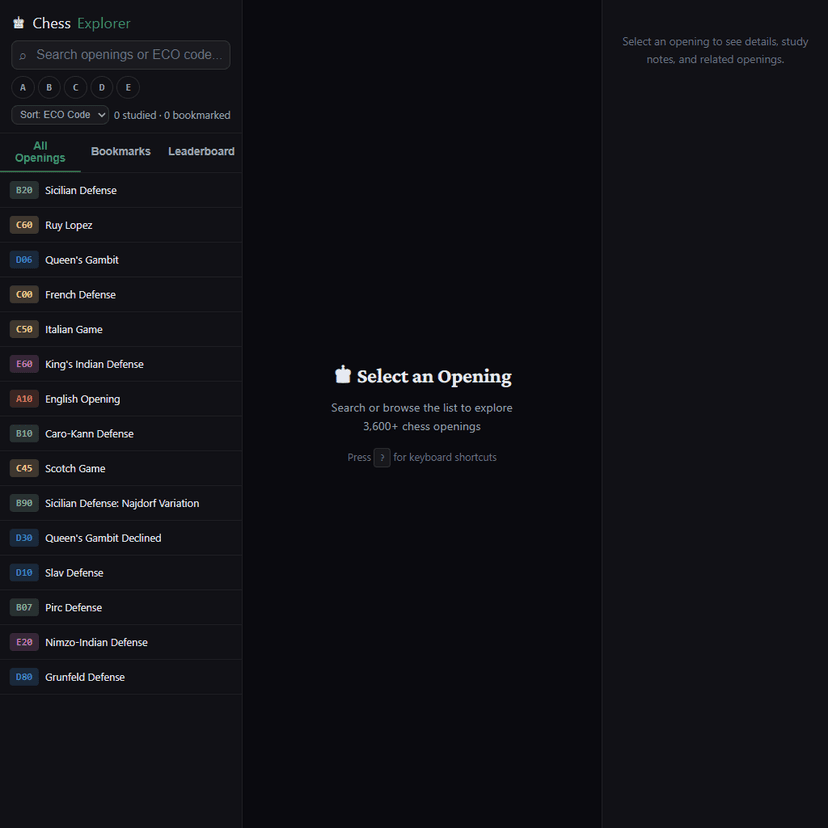
Task: Open the Leaderboard tab
Action: pyautogui.click(x=201, y=152)
